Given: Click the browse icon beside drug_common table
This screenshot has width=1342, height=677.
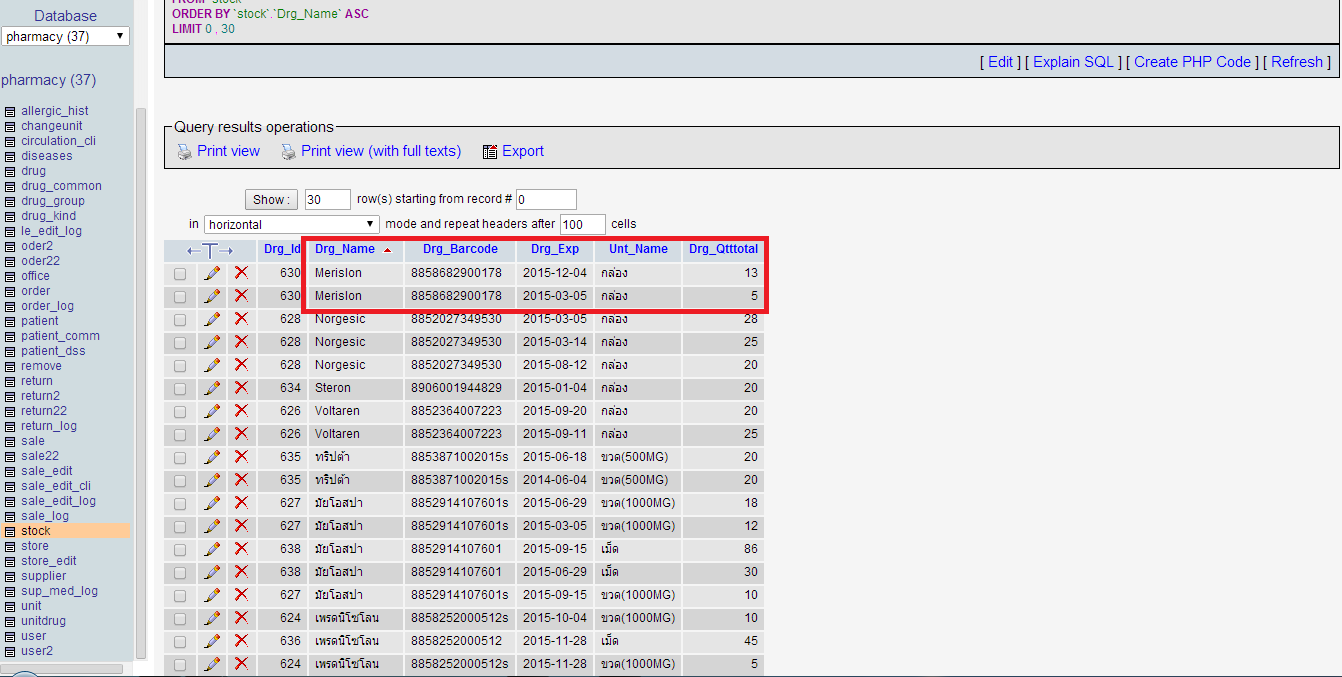Looking at the screenshot, I should [10, 186].
